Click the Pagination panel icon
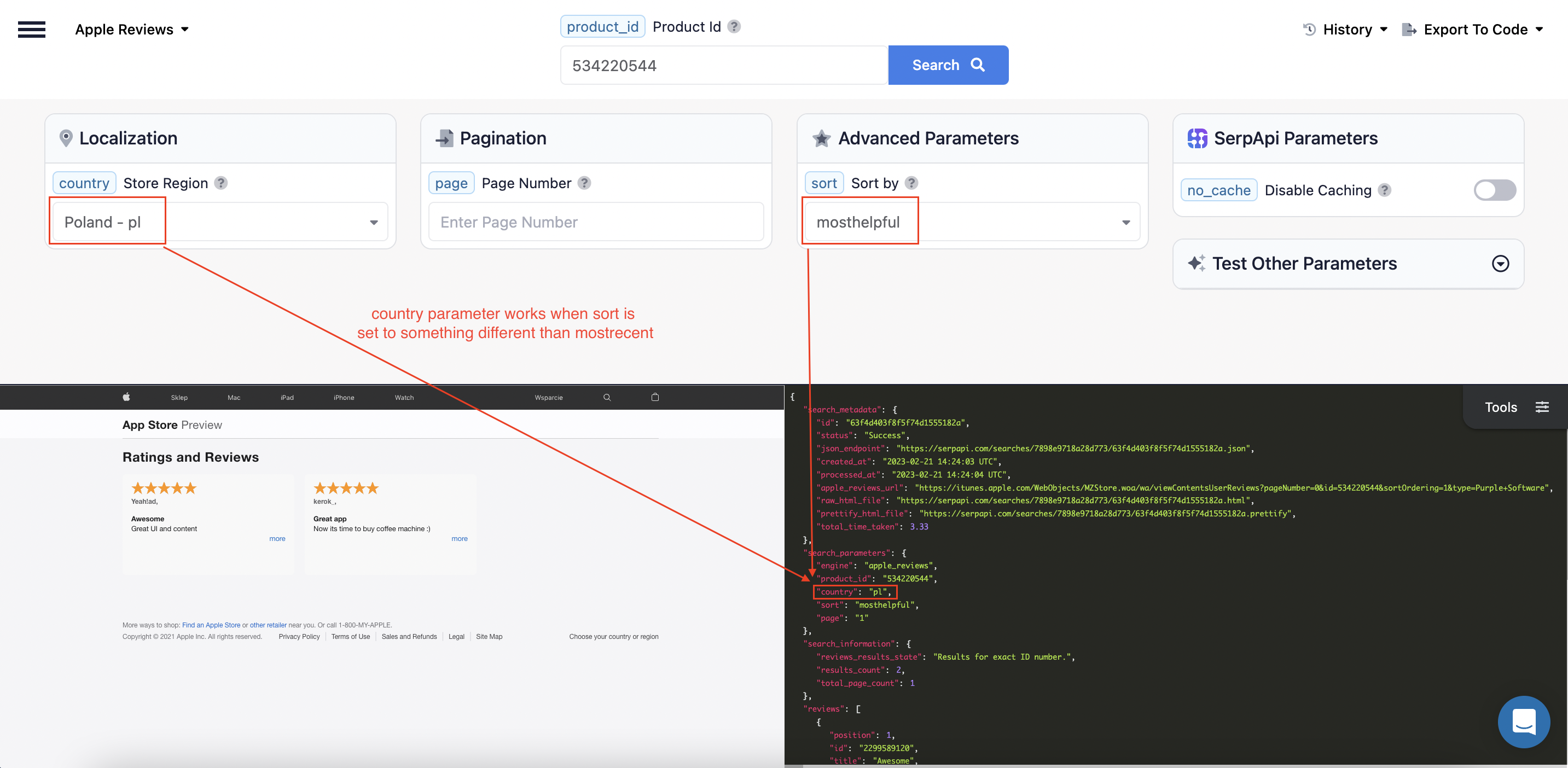Viewport: 1568px width, 768px height. click(444, 138)
